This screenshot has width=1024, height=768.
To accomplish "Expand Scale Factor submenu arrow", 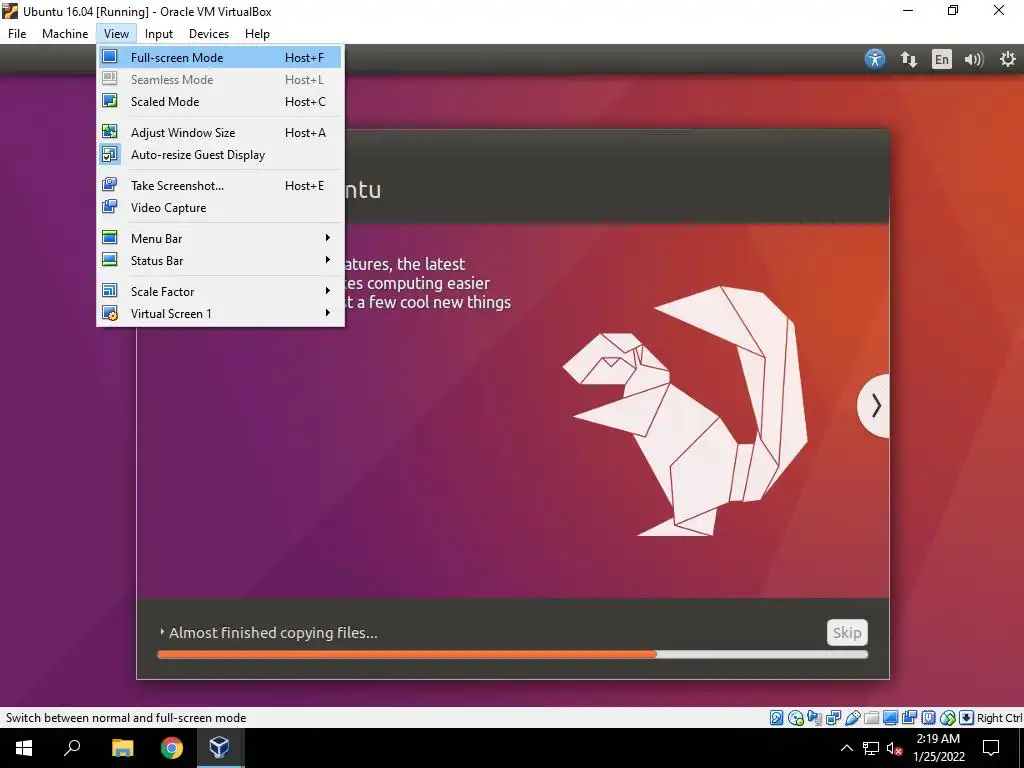I will coord(327,291).
